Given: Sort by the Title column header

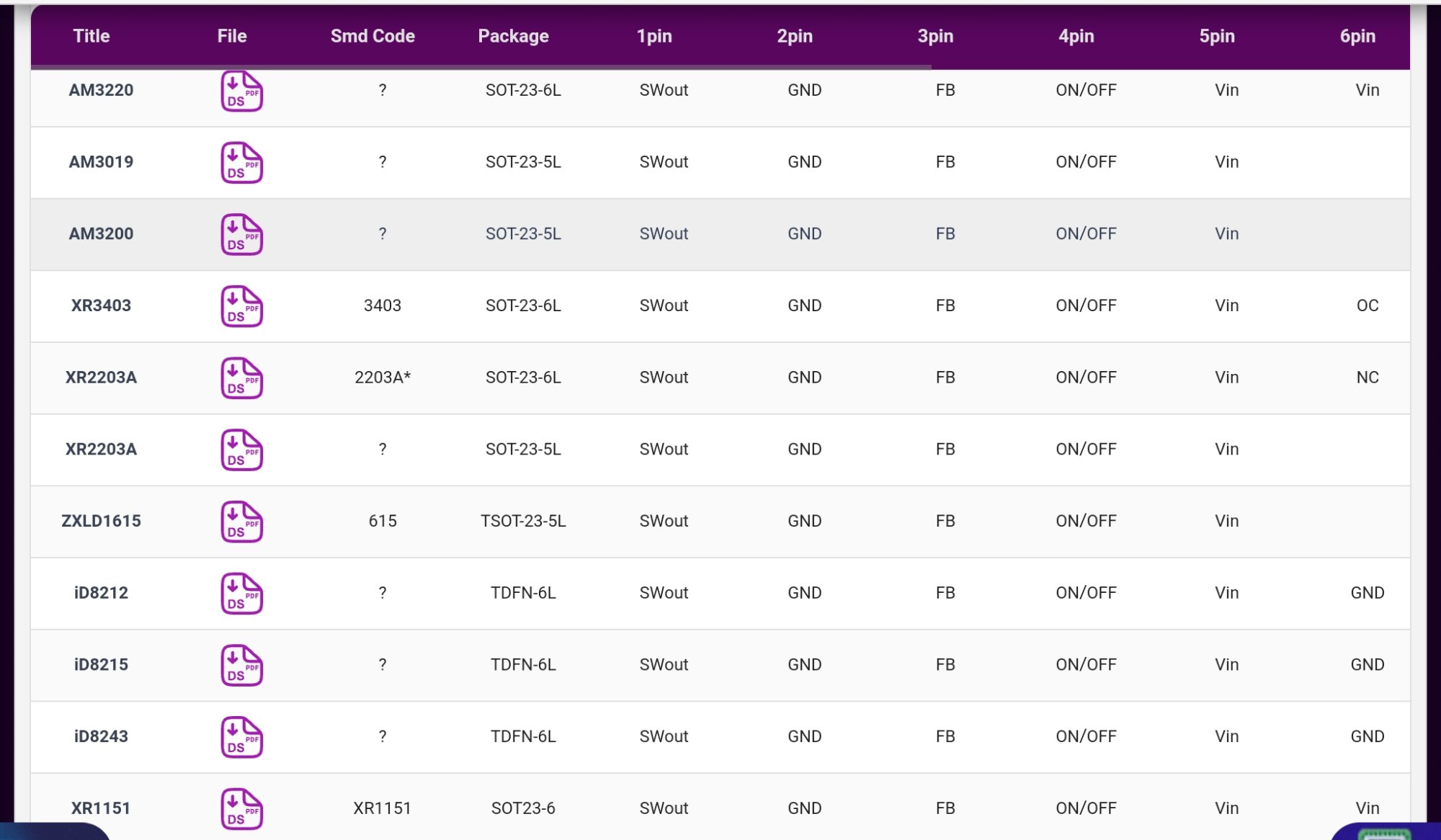Looking at the screenshot, I should click(92, 36).
